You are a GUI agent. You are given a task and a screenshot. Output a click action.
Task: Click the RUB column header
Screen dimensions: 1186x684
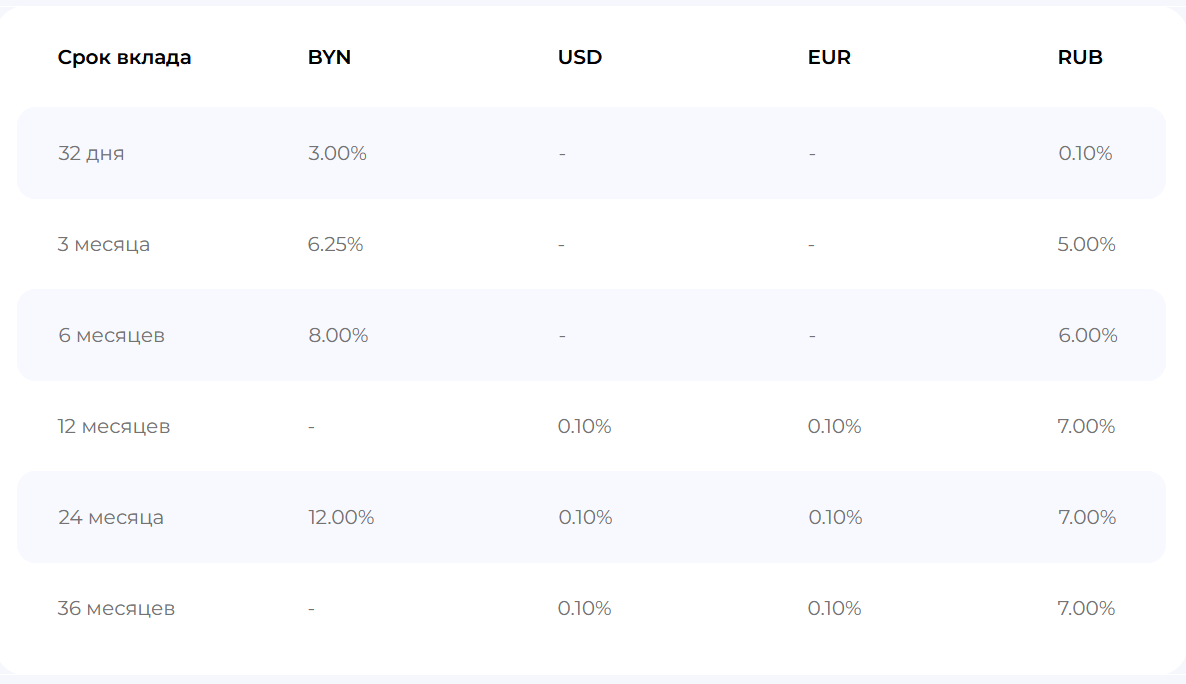tap(1080, 57)
